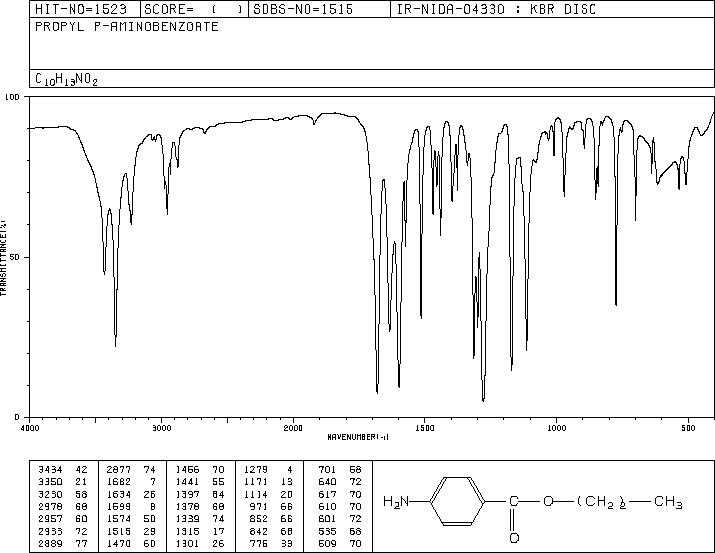Screen dimensions: 715x553
Task: Select the 1279 peak table entry
Action: [269, 470]
